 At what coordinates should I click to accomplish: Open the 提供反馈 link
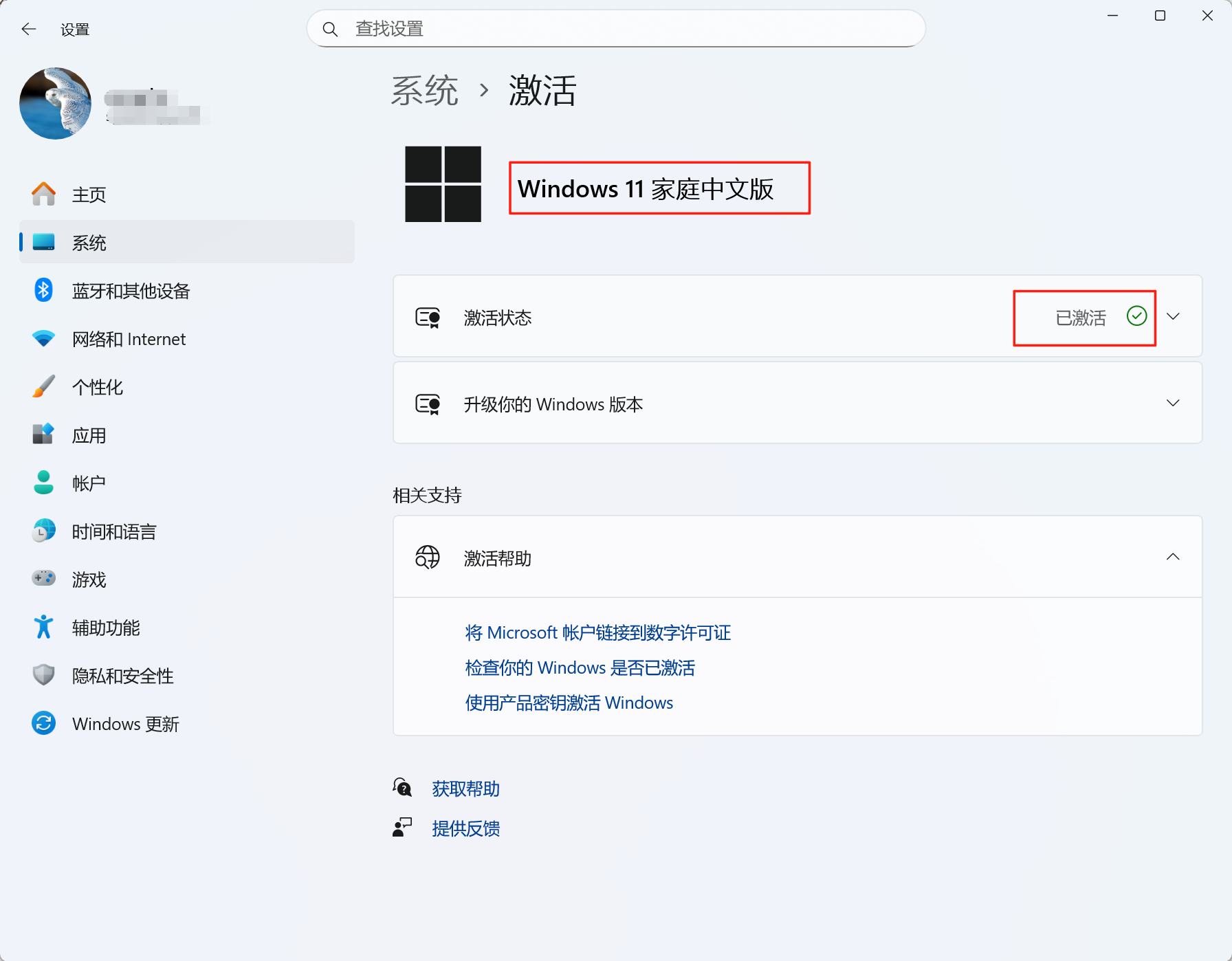coord(466,828)
